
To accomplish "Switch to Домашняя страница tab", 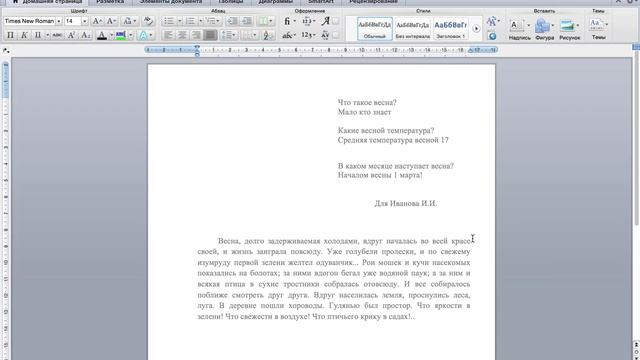I will [48, 2].
